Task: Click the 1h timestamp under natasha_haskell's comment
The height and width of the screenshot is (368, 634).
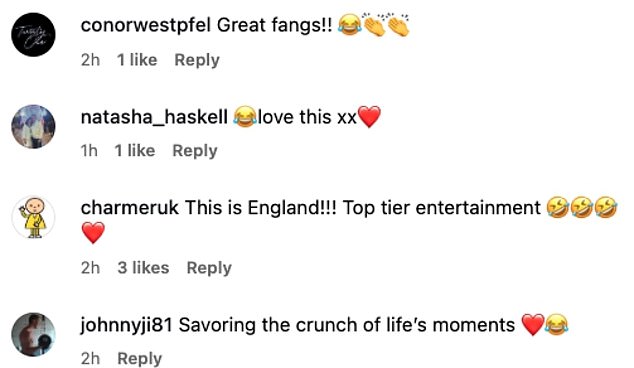Action: 89,151
